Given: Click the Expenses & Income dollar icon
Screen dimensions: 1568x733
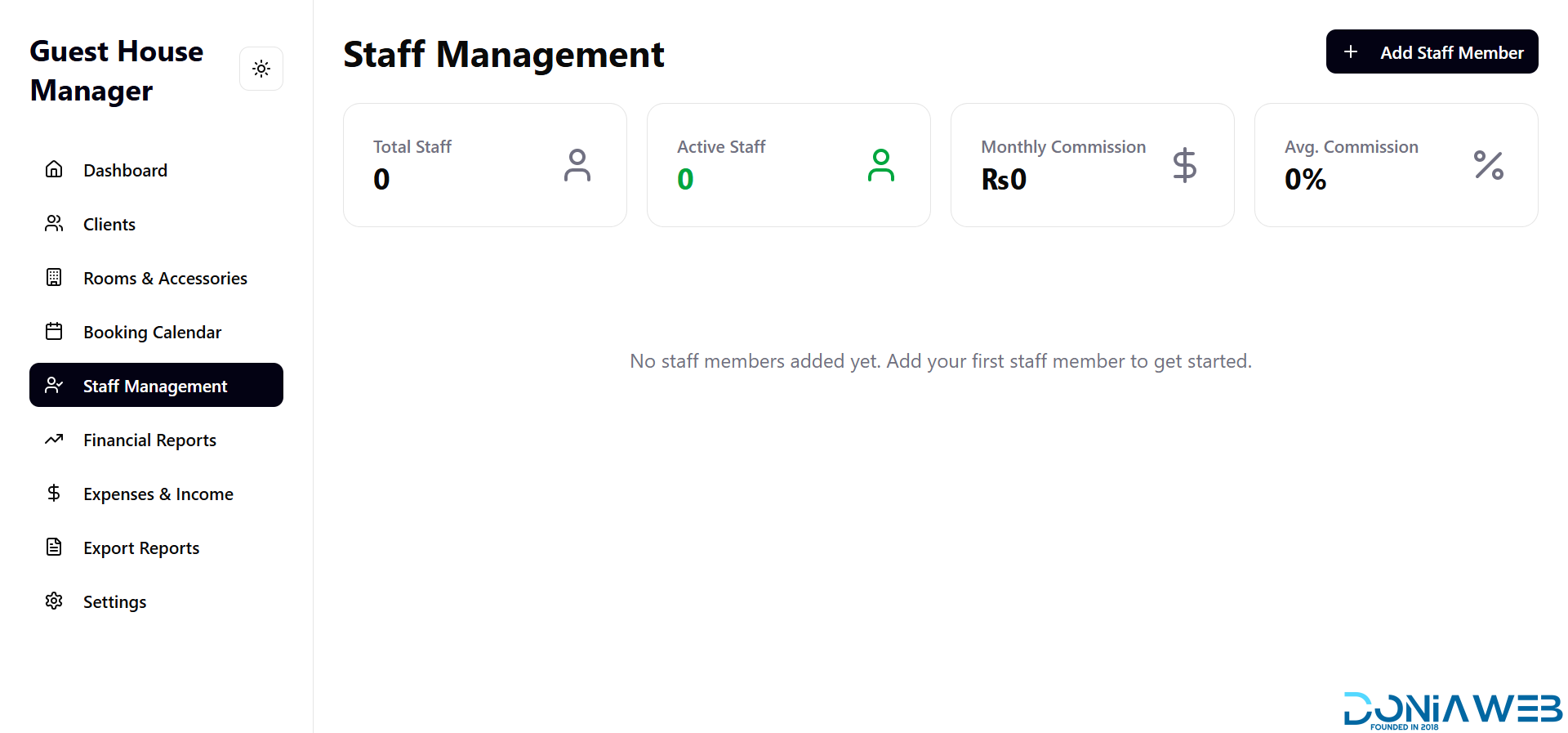Looking at the screenshot, I should (54, 493).
